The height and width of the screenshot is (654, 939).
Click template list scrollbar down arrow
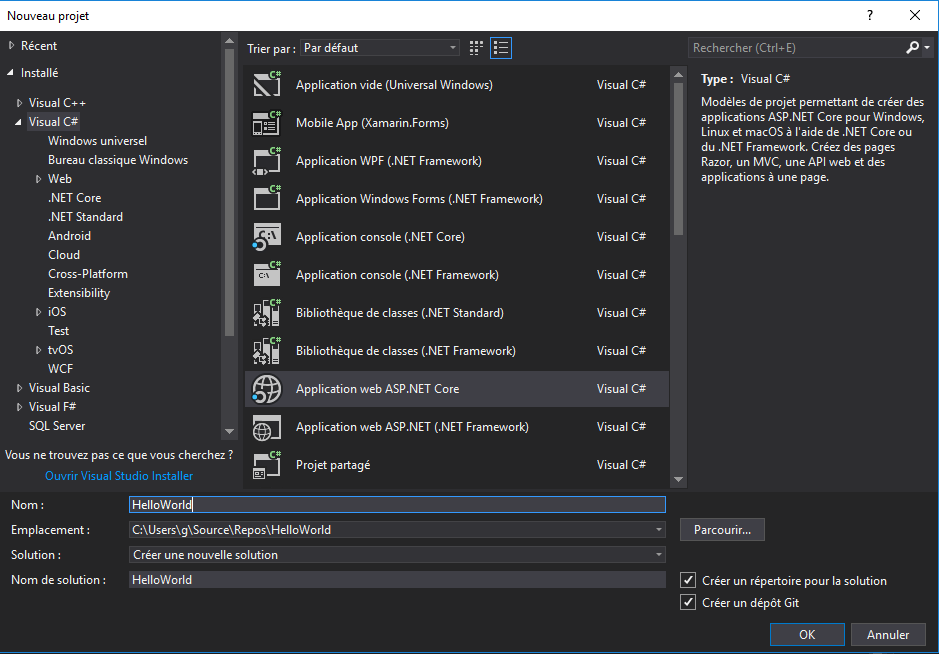pyautogui.click(x=678, y=479)
